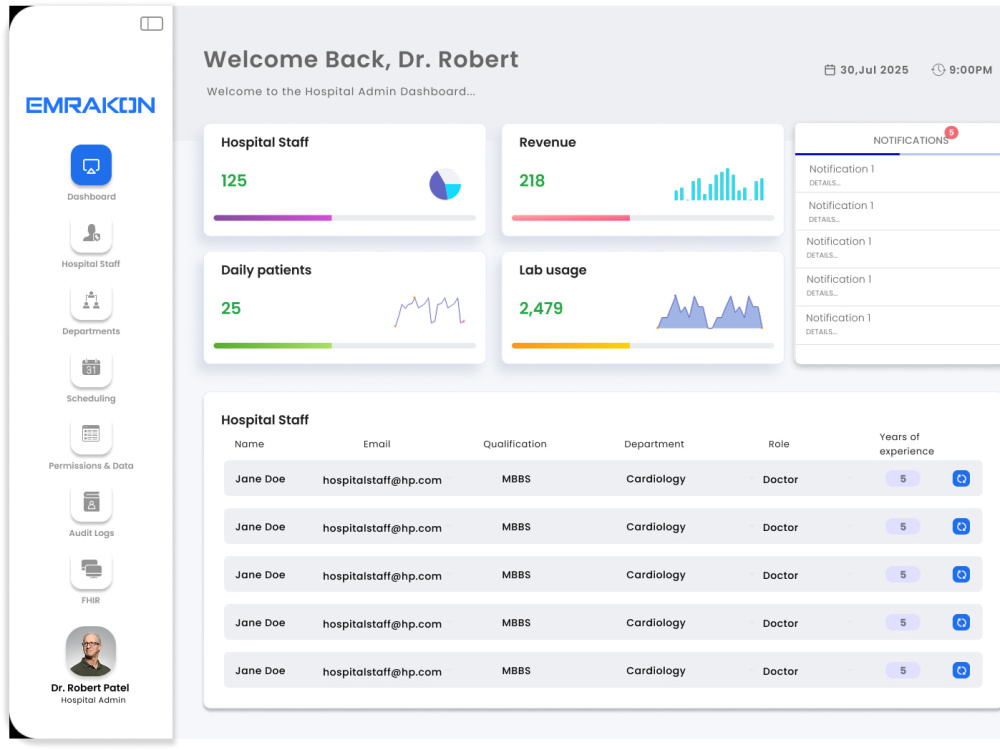Click the experience badge in first staff row
This screenshot has width=1000, height=750.
(x=902, y=478)
